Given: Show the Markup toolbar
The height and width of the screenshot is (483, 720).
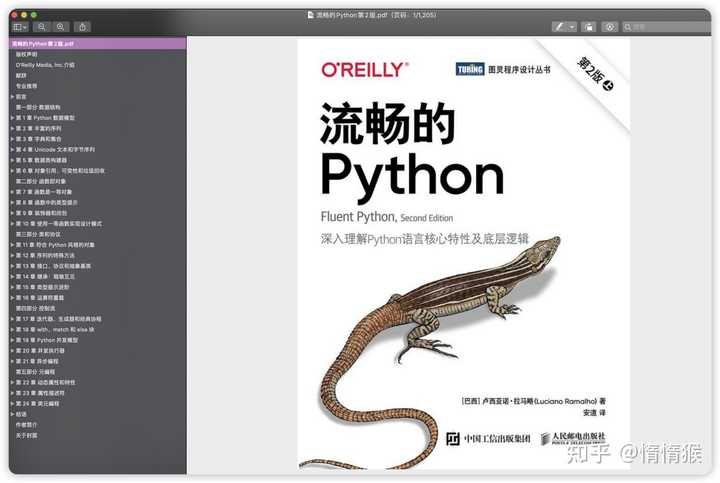Looking at the screenshot, I should click(x=610, y=27).
